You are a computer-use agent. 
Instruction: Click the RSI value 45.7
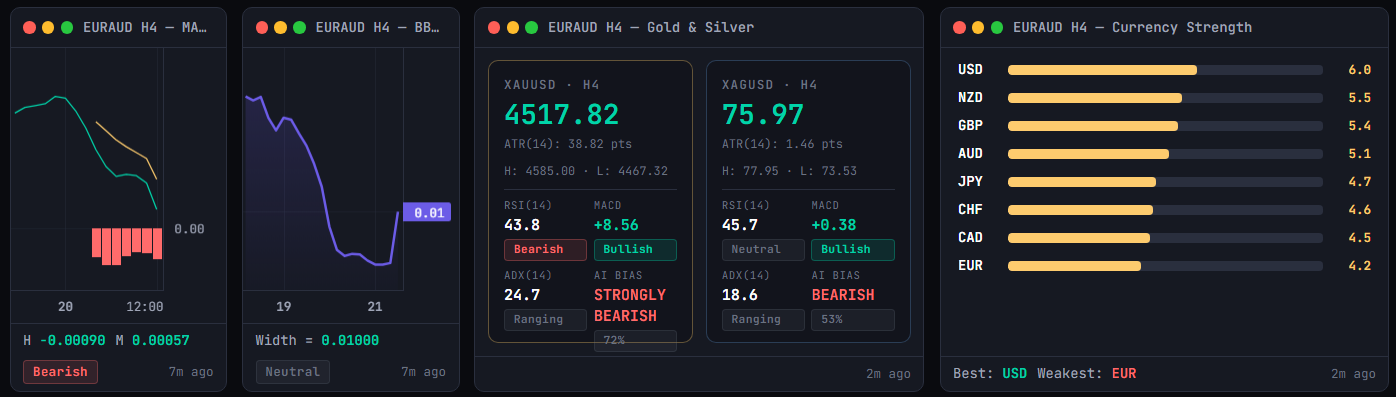pos(740,225)
